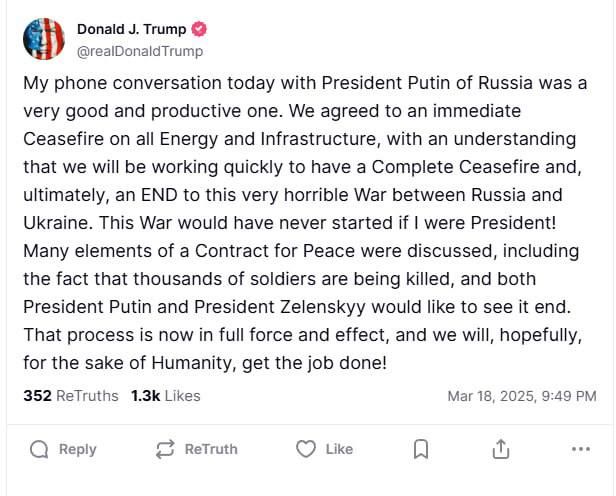Click the heart icon to like the post
Viewport: 616px width, 496px height.
(306, 450)
